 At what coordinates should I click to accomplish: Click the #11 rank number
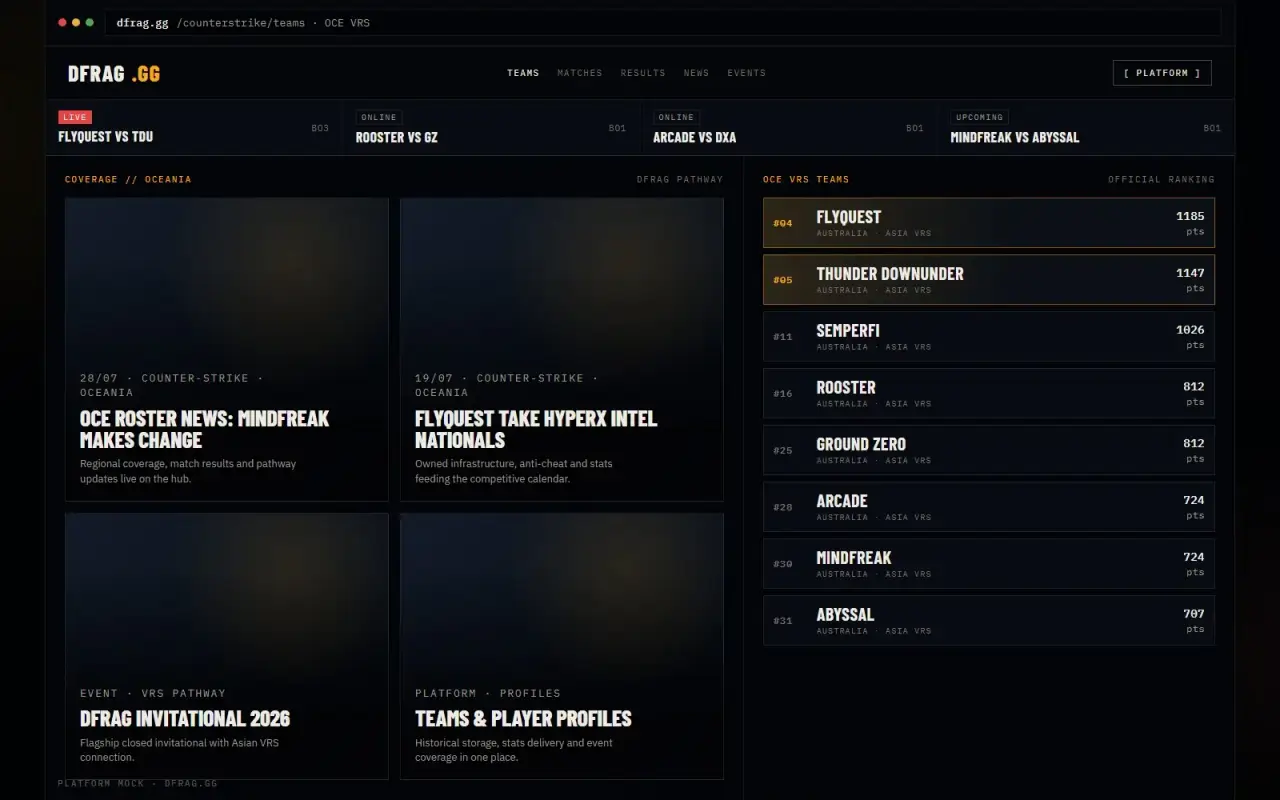pos(783,337)
